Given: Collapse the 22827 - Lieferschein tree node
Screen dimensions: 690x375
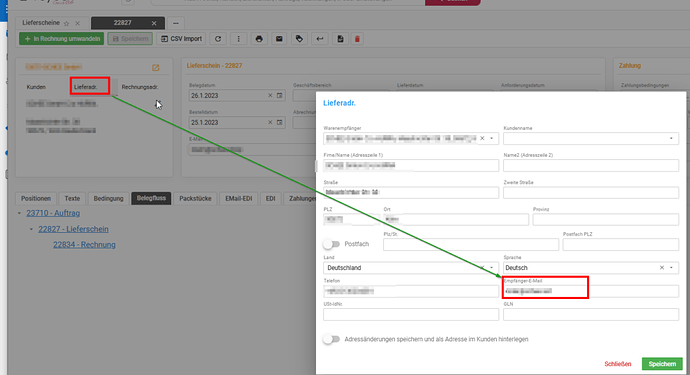Looking at the screenshot, I should pyautogui.click(x=31, y=229).
